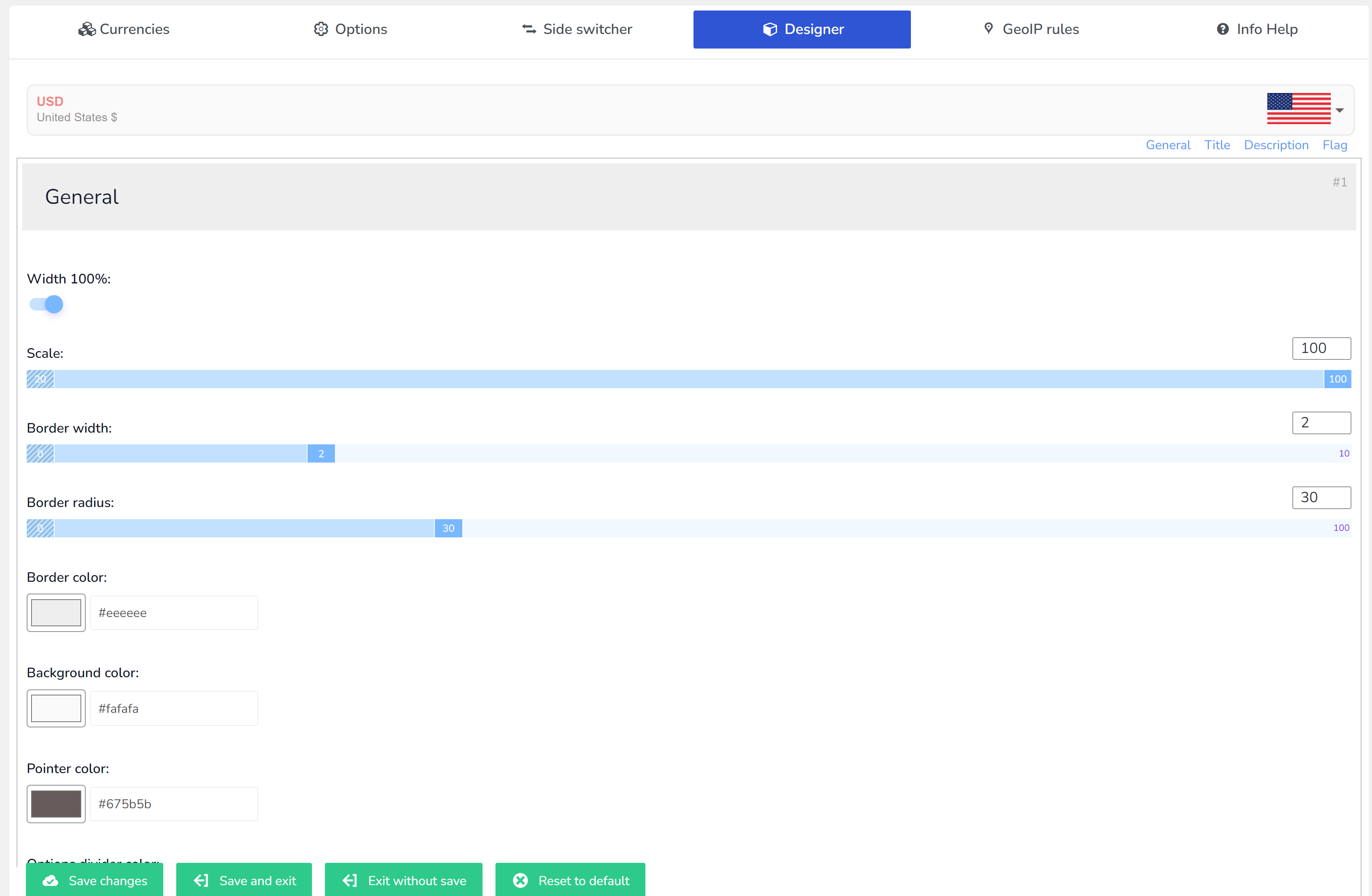Image resolution: width=1372 pixels, height=896 pixels.
Task: Open the USD currency dropdown arrow
Action: (1340, 110)
